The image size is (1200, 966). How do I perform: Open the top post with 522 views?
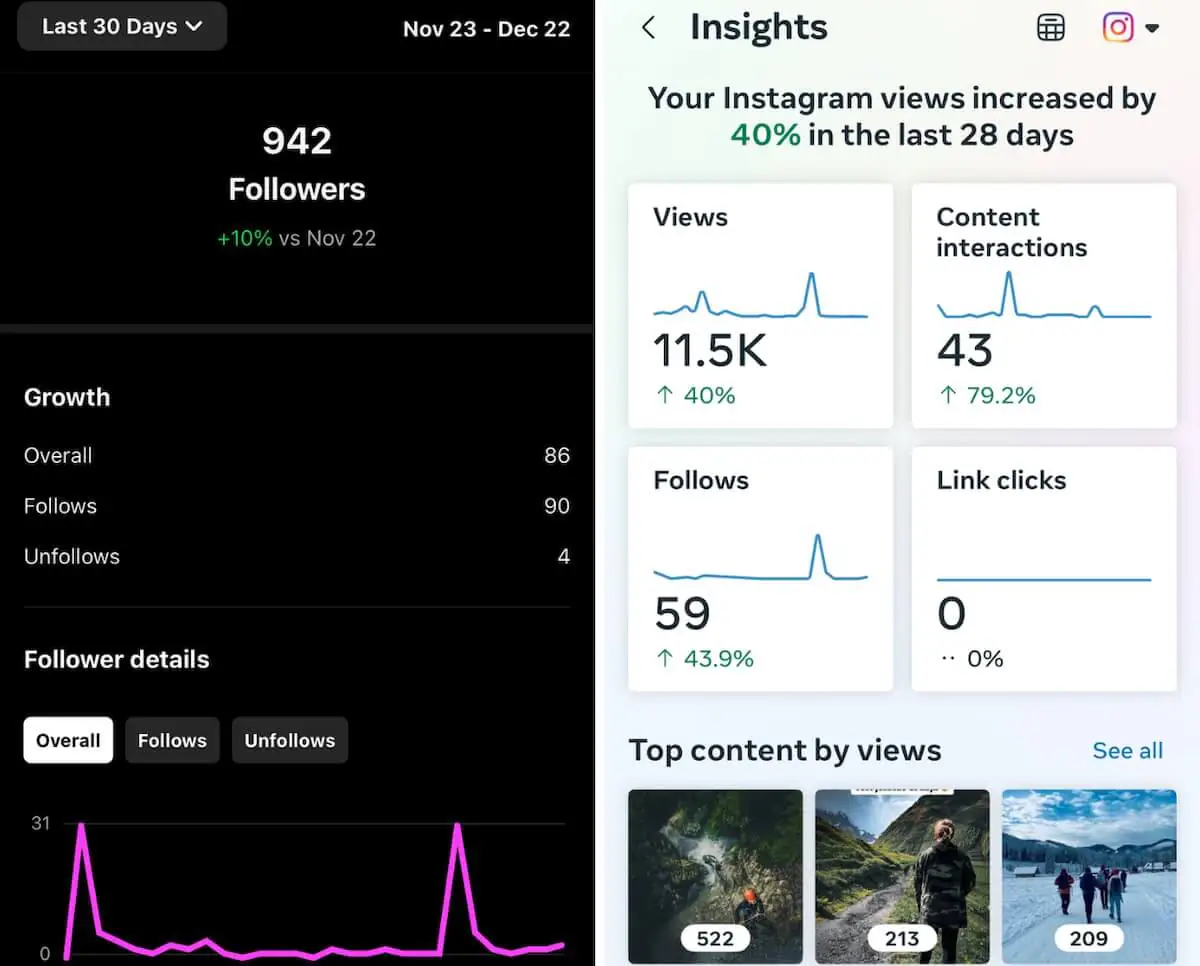tap(714, 875)
